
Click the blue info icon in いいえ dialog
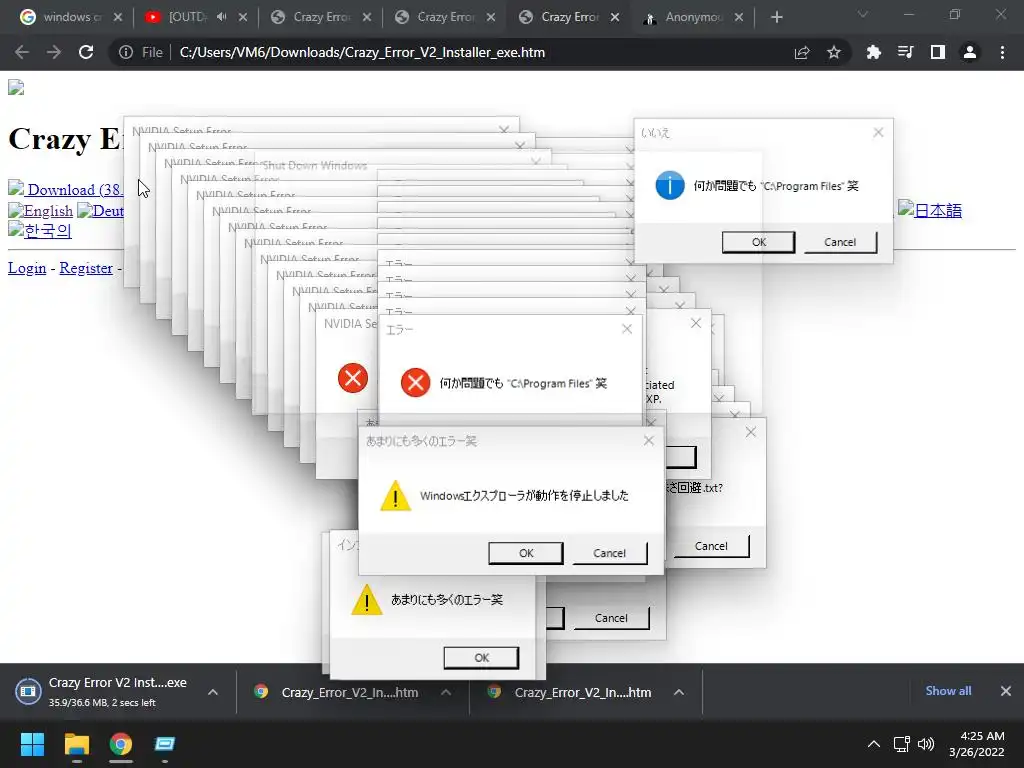(x=669, y=185)
